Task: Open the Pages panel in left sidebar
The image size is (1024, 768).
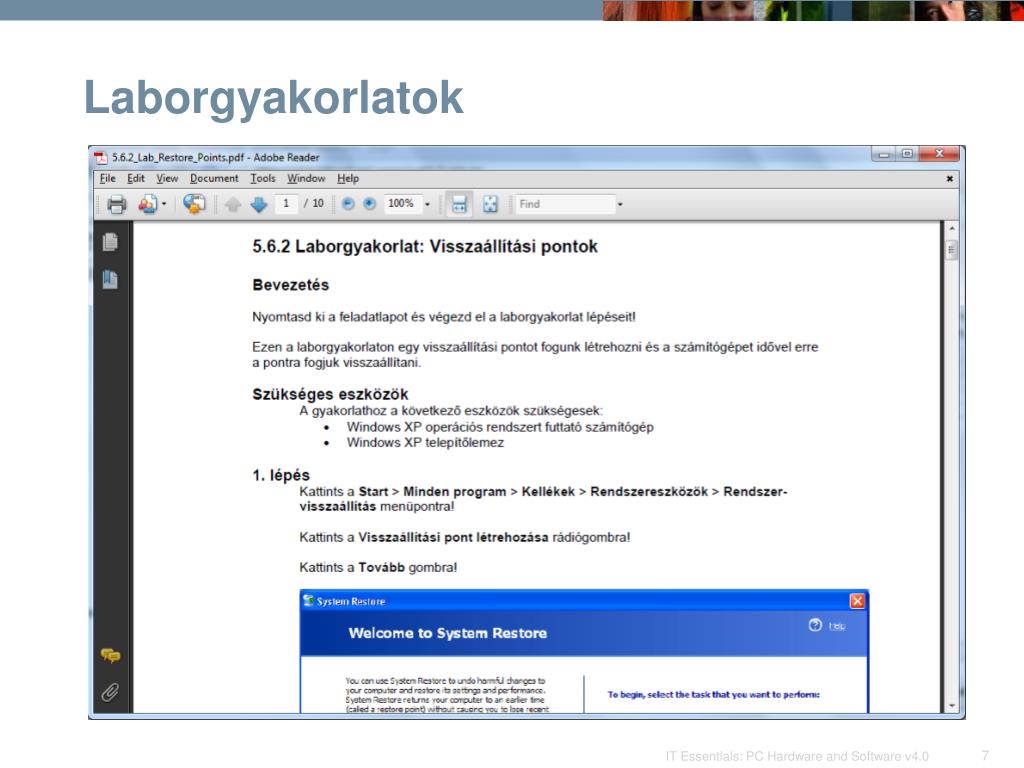Action: (110, 242)
